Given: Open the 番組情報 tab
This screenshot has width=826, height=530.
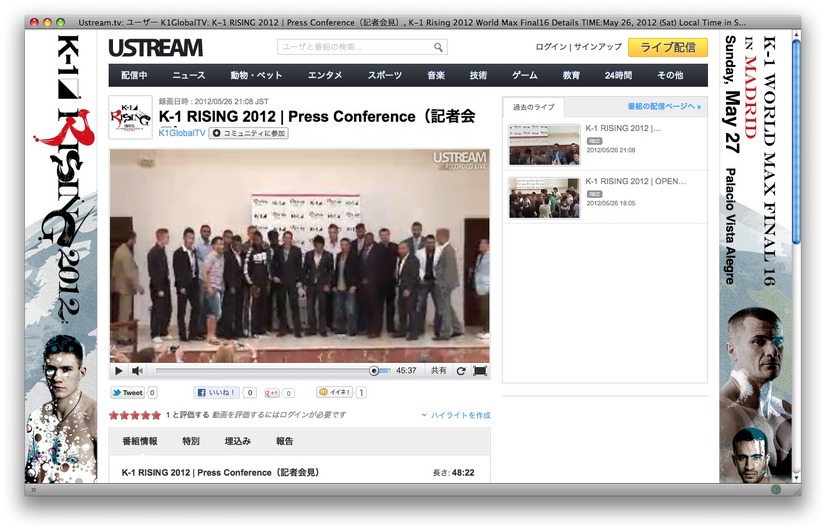Looking at the screenshot, I should pyautogui.click(x=140, y=441).
